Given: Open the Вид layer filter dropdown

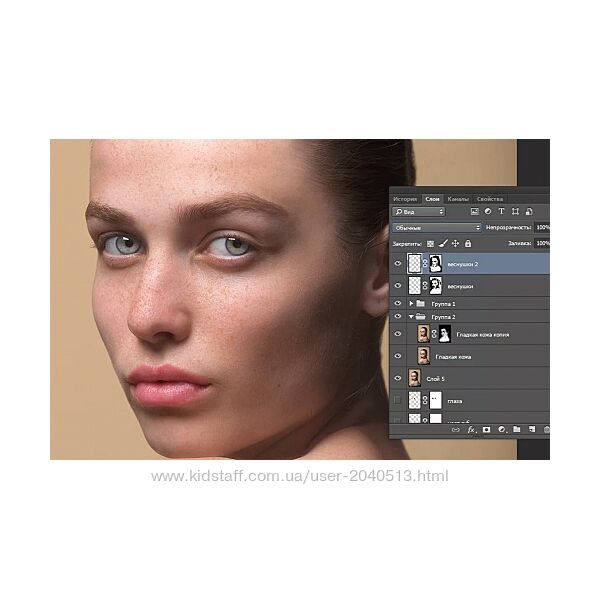Looking at the screenshot, I should coord(419,212).
